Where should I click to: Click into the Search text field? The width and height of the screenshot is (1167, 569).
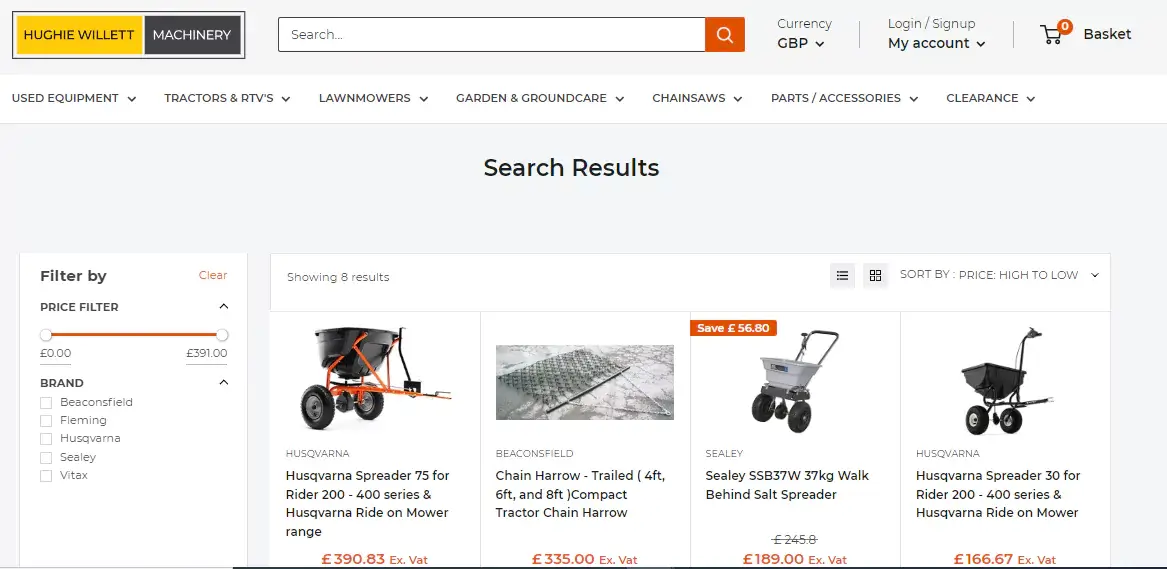click(491, 34)
